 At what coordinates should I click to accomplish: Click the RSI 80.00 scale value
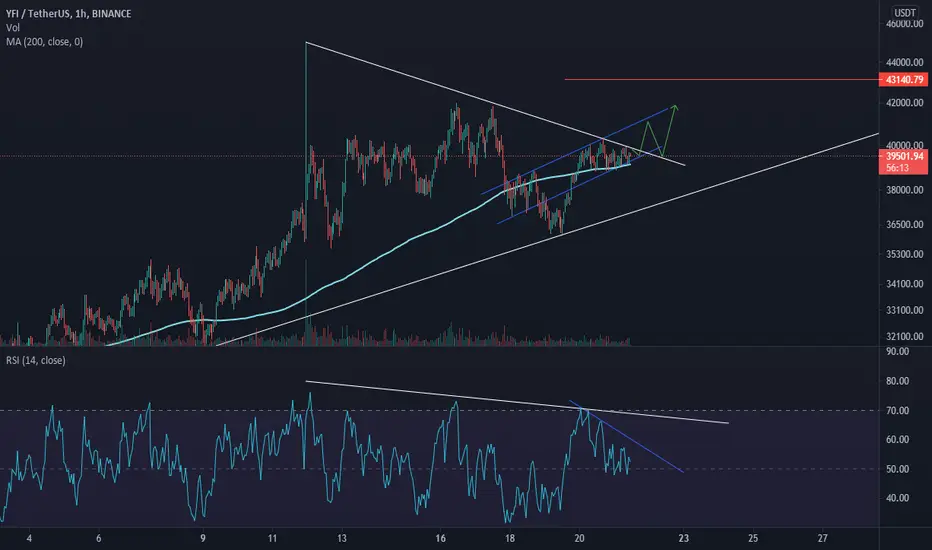coord(898,381)
